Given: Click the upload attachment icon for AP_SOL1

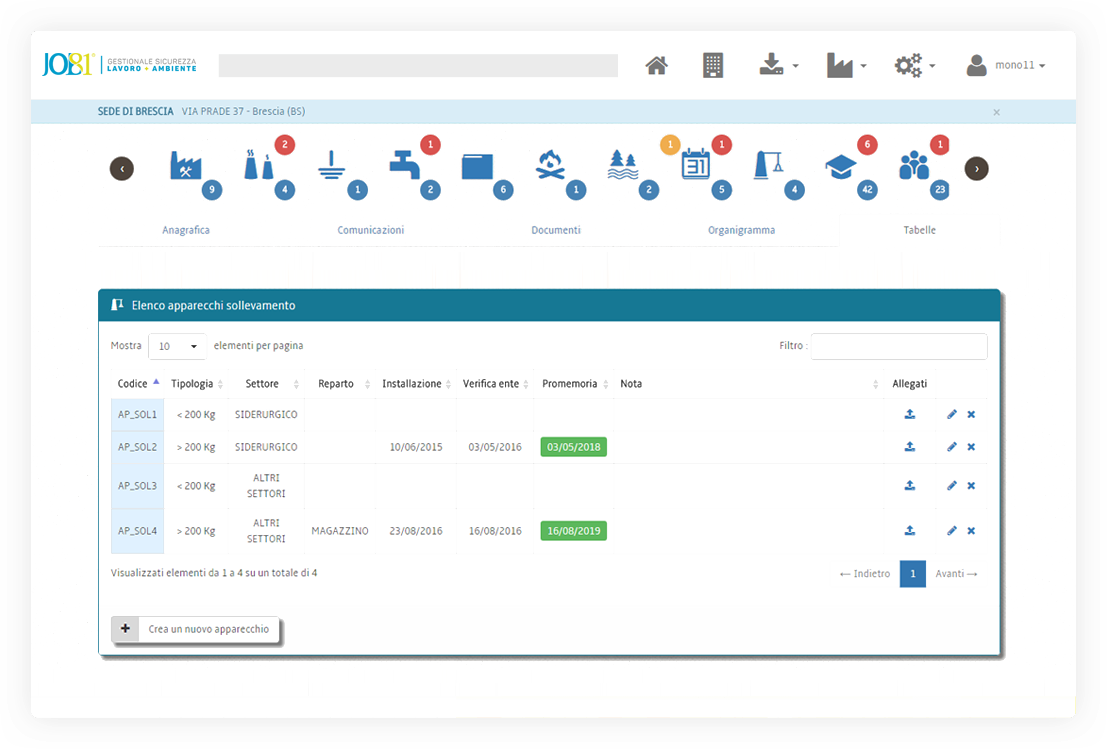Looking at the screenshot, I should [909, 413].
